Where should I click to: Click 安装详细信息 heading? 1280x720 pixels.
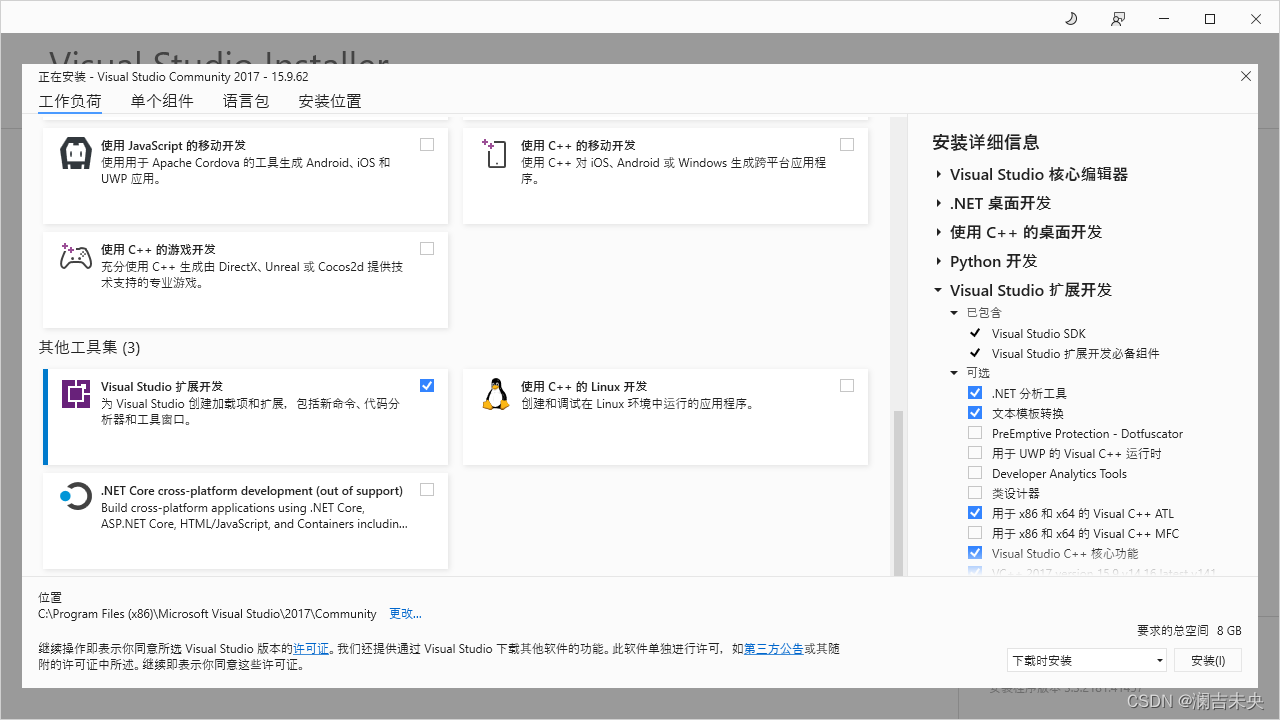986,142
